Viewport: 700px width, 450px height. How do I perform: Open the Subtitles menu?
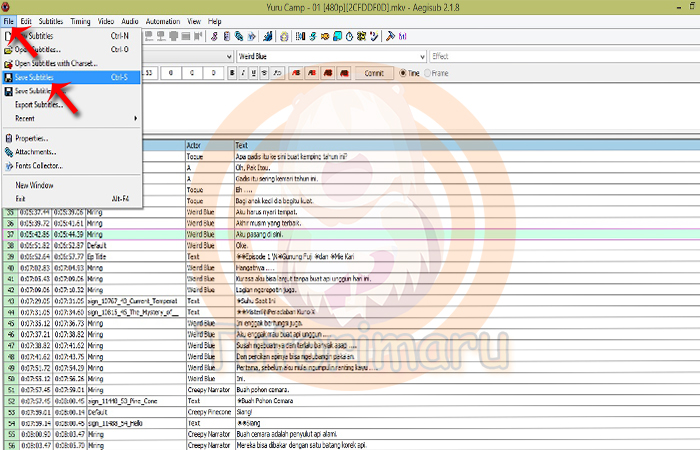point(51,21)
